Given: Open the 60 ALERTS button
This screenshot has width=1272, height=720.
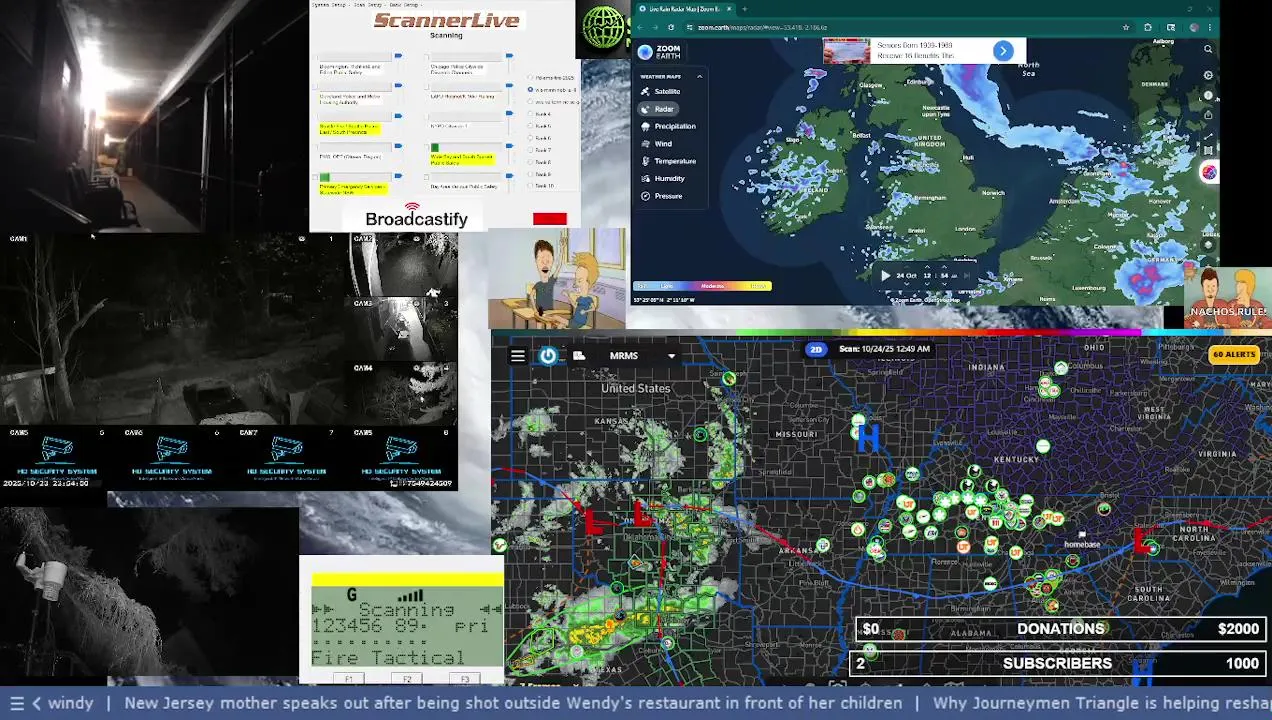Looking at the screenshot, I should pos(1234,354).
